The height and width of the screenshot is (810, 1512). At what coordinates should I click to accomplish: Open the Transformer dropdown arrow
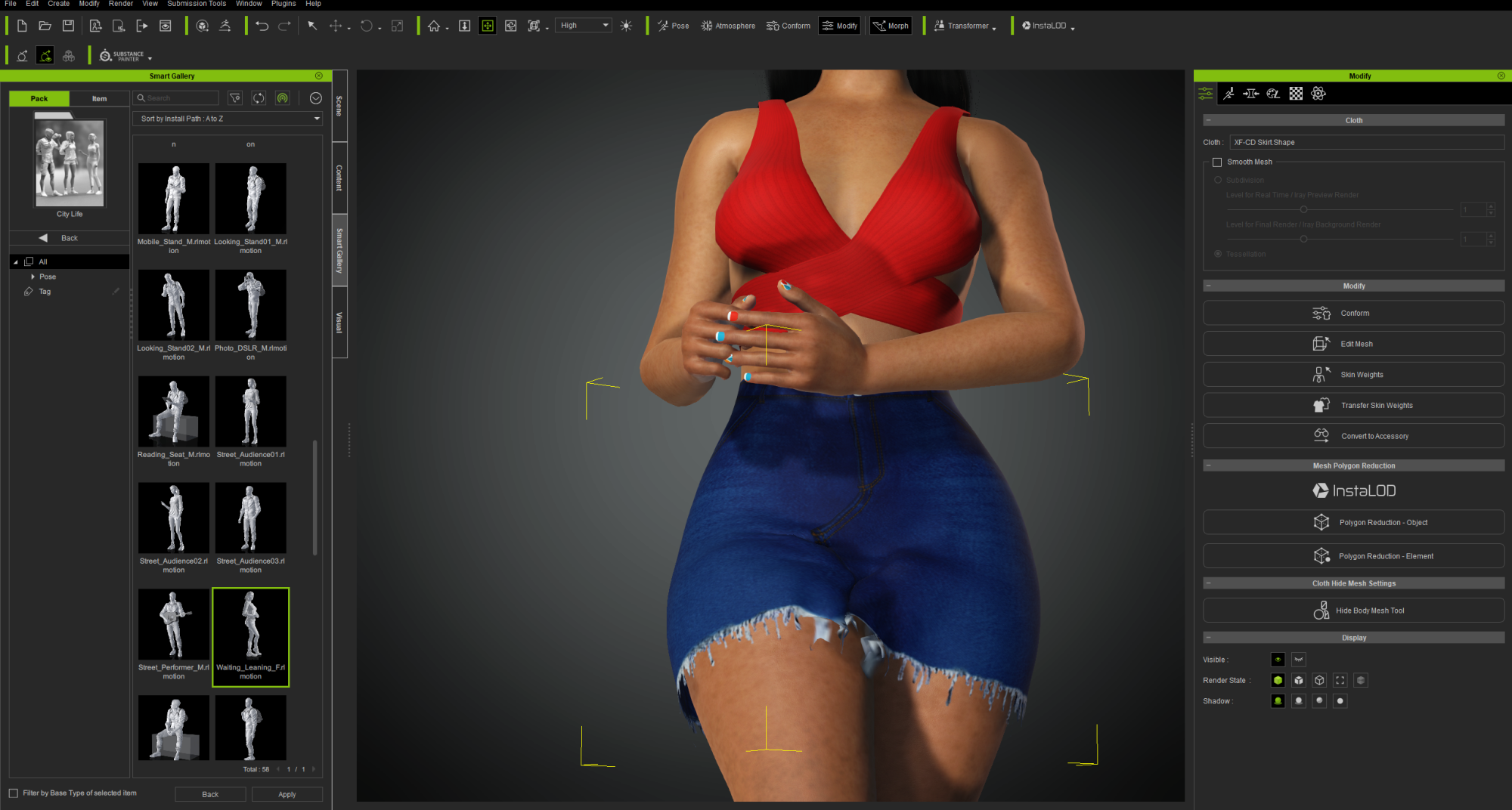pos(994,28)
